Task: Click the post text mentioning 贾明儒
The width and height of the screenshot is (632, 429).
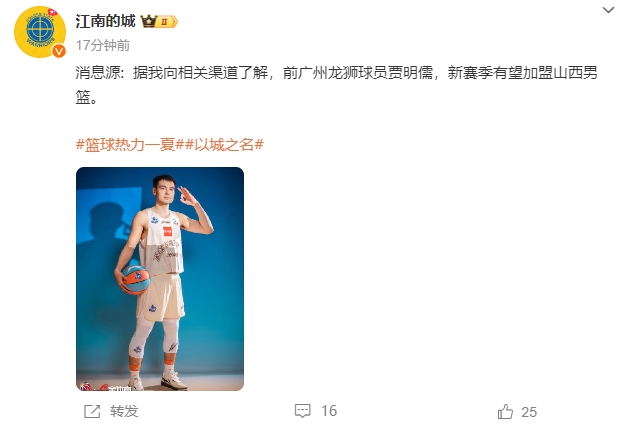Action: click(x=337, y=85)
